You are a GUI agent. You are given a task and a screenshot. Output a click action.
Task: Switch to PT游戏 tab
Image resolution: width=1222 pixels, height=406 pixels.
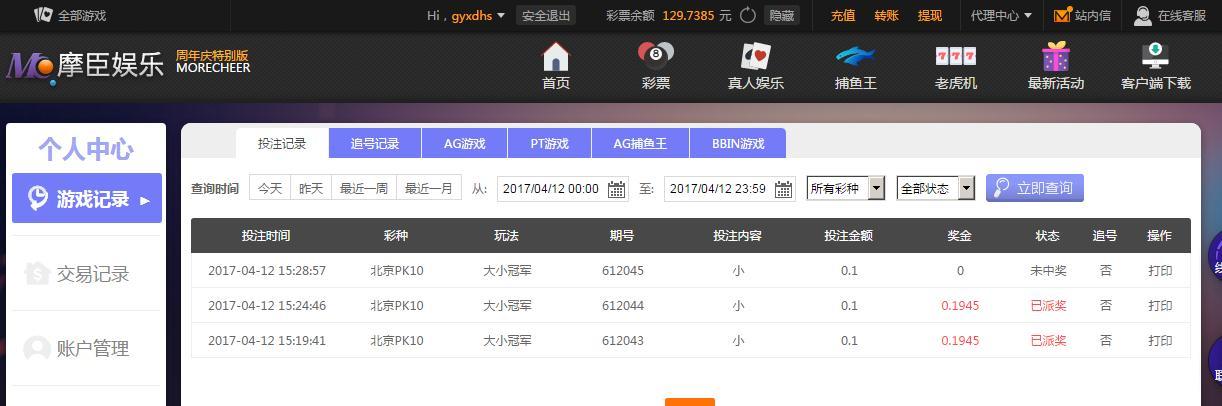(x=550, y=143)
